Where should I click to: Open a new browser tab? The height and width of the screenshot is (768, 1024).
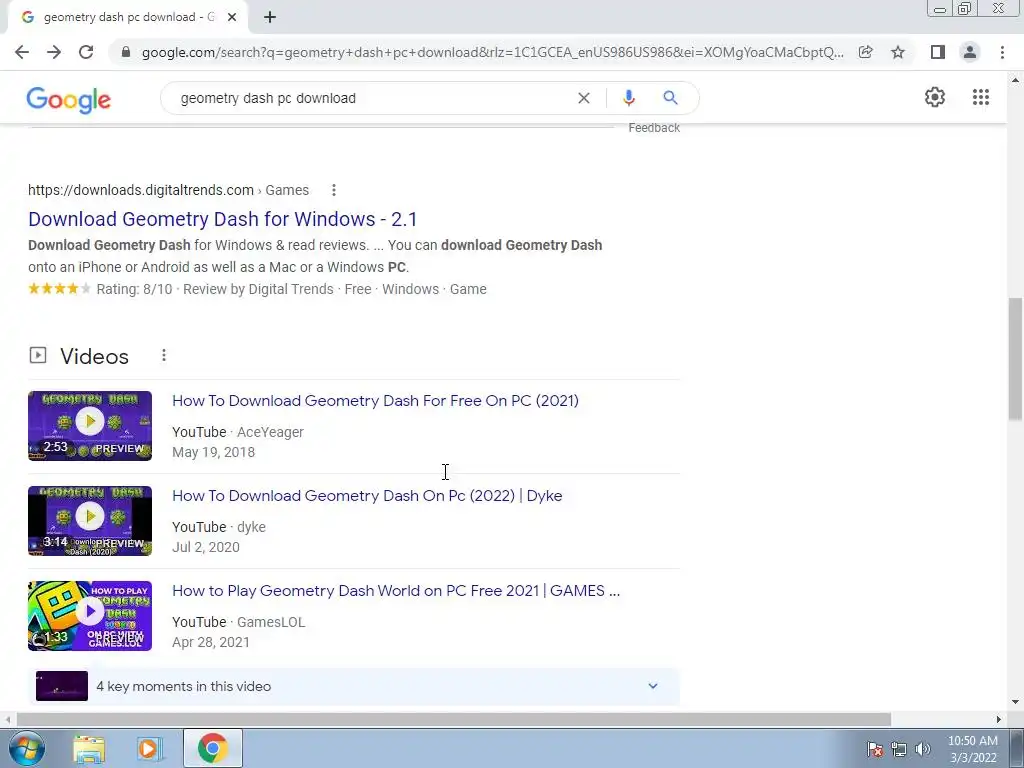coord(270,17)
